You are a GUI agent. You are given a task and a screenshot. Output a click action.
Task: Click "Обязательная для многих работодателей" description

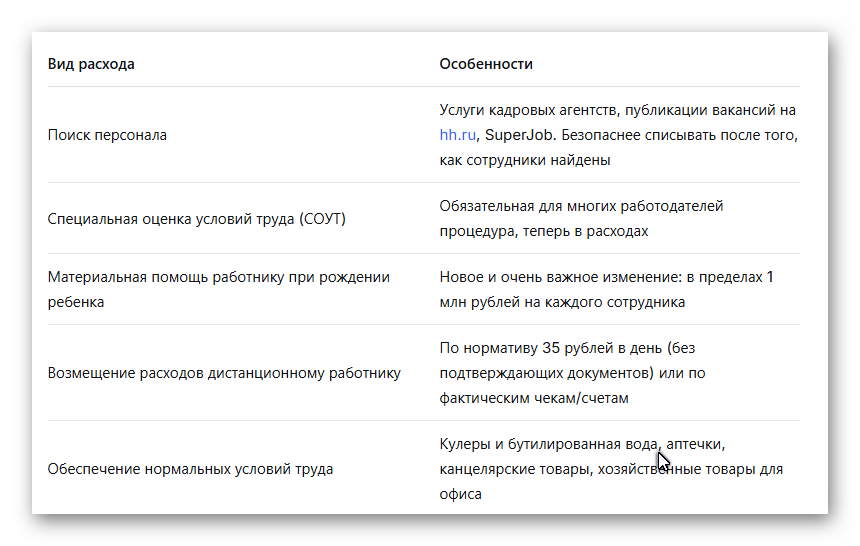(x=581, y=206)
